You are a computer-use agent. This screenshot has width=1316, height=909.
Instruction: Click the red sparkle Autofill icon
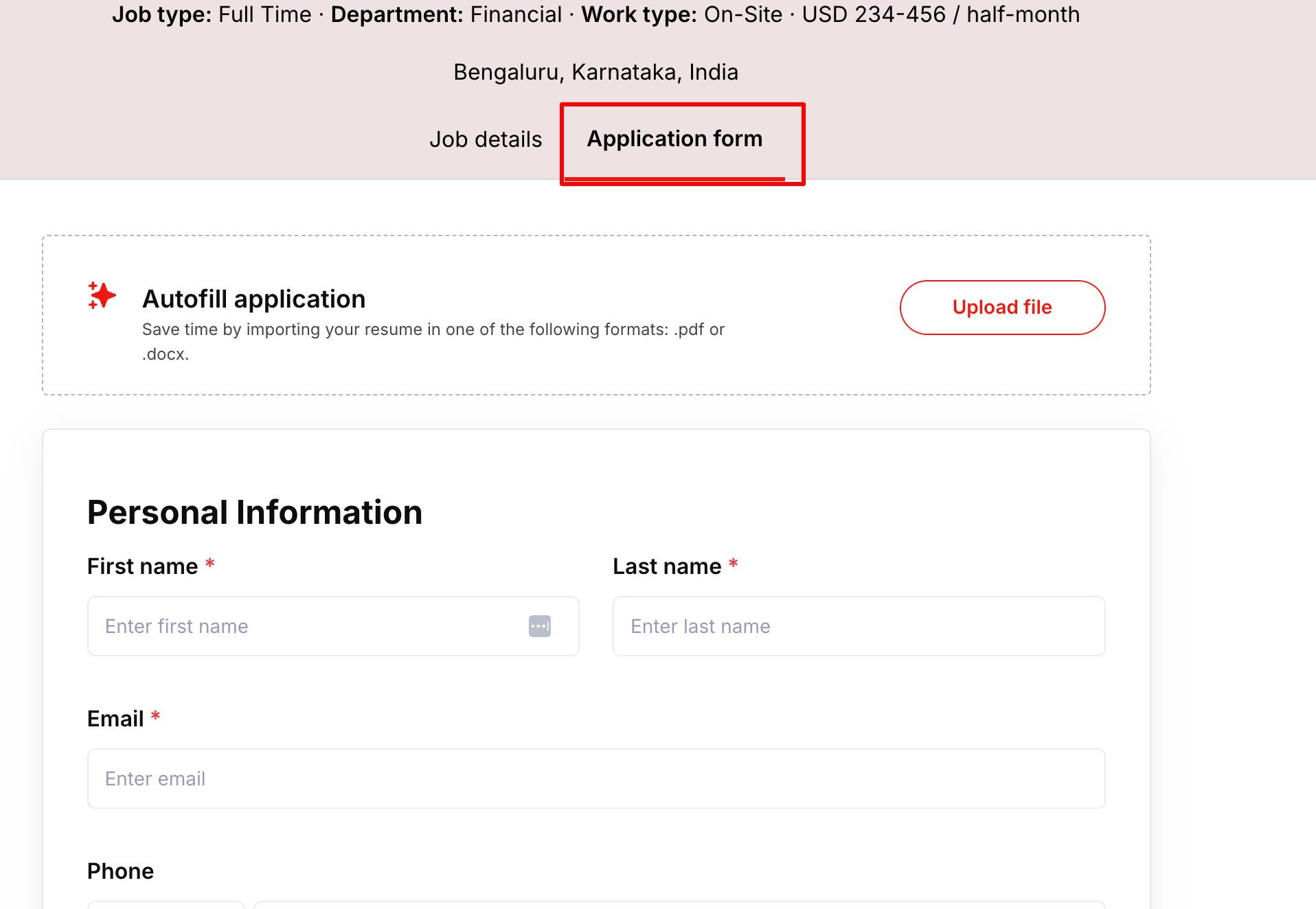[102, 296]
